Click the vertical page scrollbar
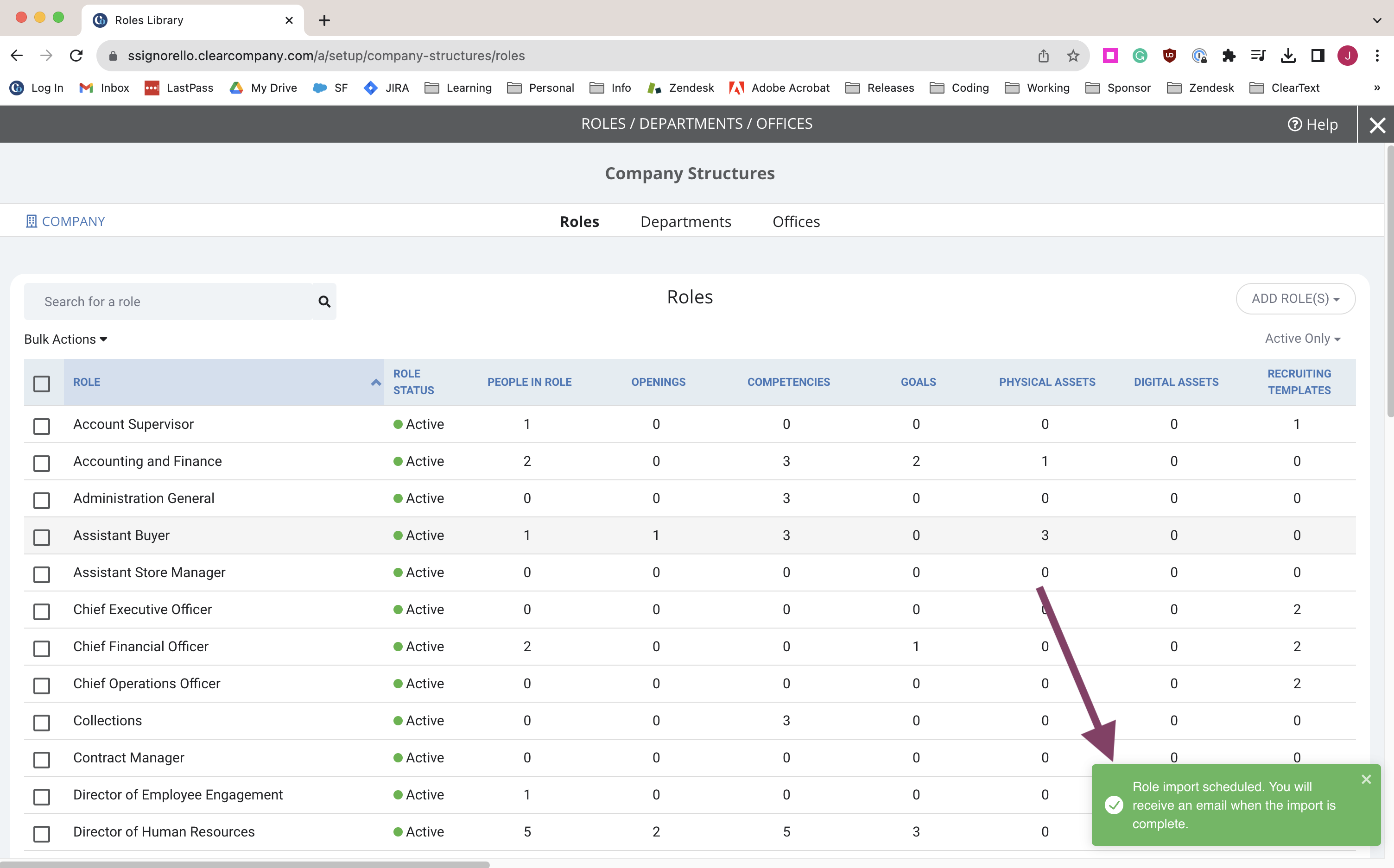 (x=1390, y=281)
